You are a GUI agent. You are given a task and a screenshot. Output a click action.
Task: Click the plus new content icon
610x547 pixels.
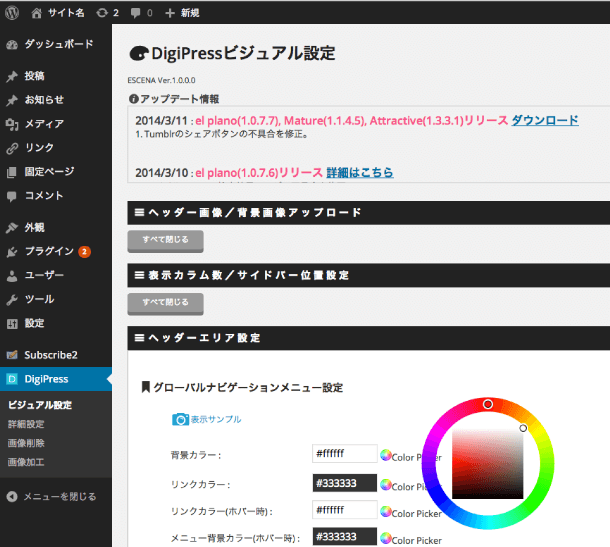pyautogui.click(x=170, y=14)
